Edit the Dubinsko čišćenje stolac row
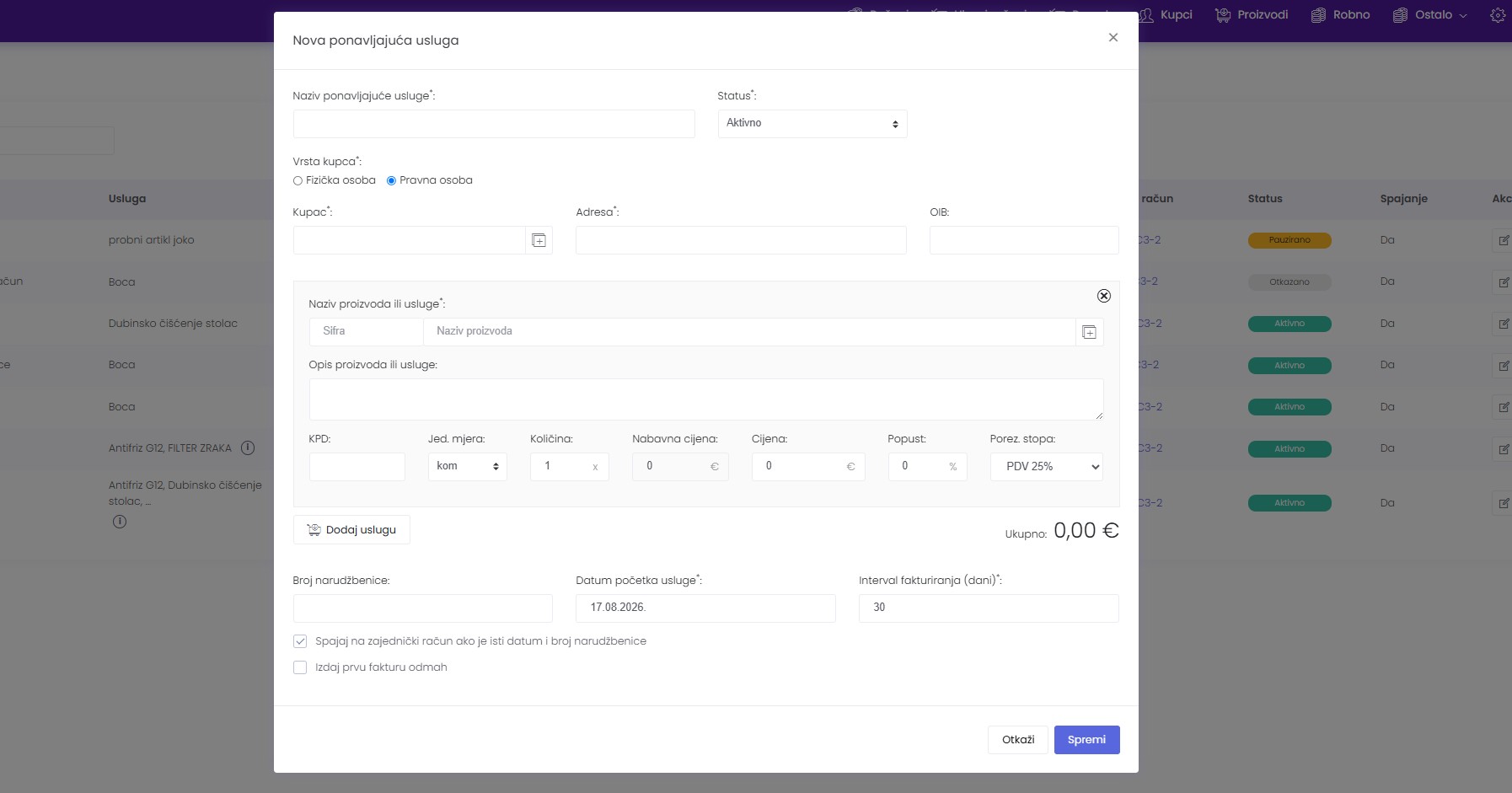Viewport: 1512px width, 793px height. click(x=1503, y=324)
